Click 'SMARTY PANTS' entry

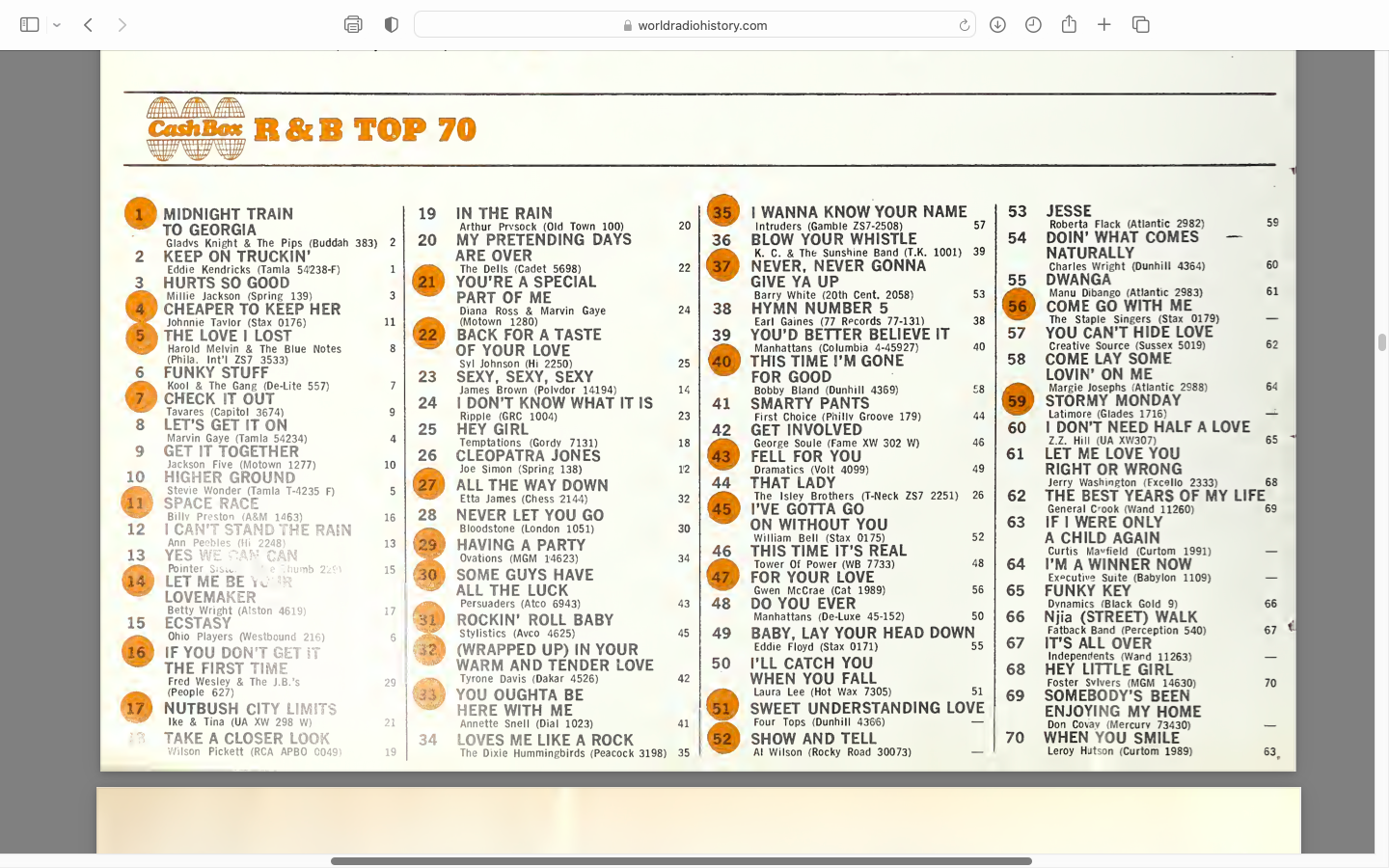809,404
